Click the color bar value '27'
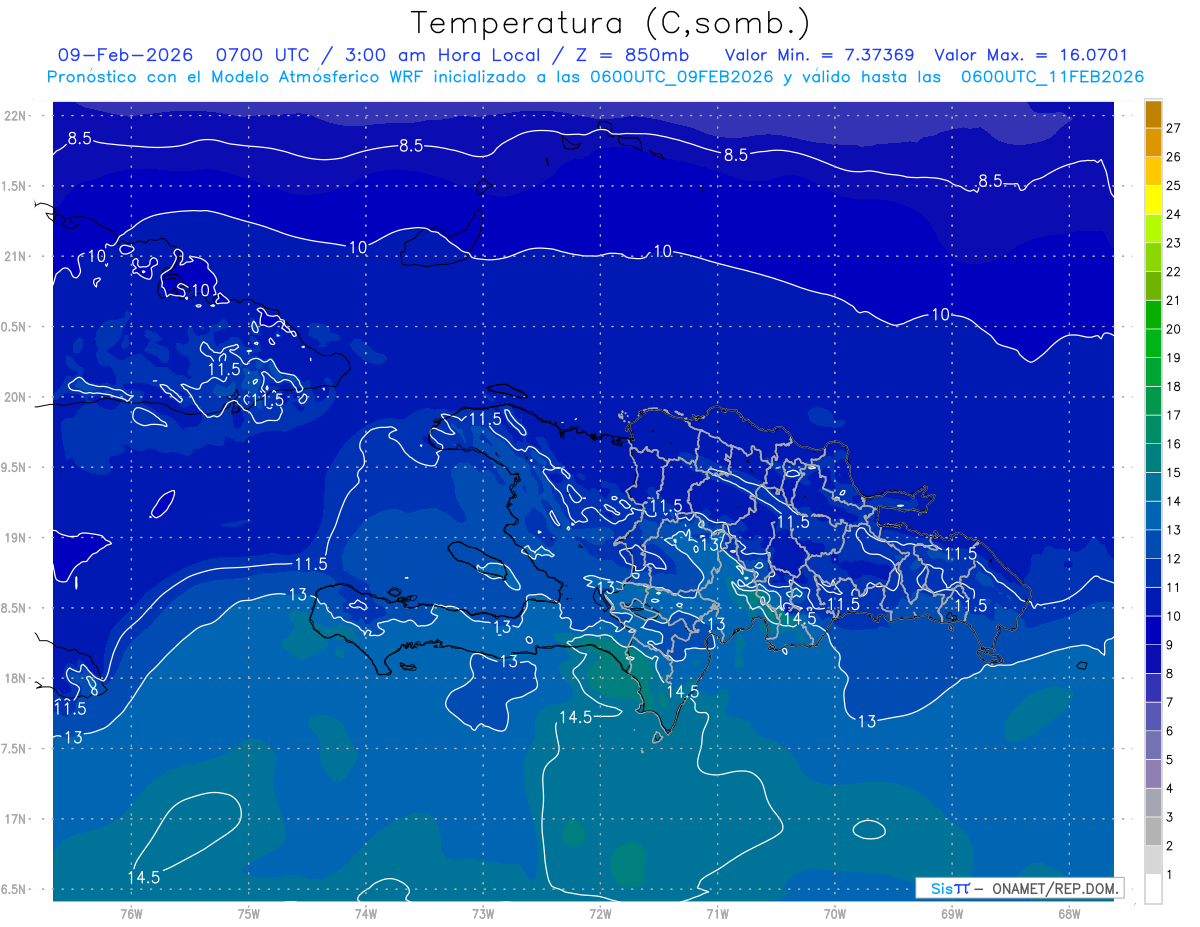This screenshot has width=1200, height=927. [x=1175, y=128]
